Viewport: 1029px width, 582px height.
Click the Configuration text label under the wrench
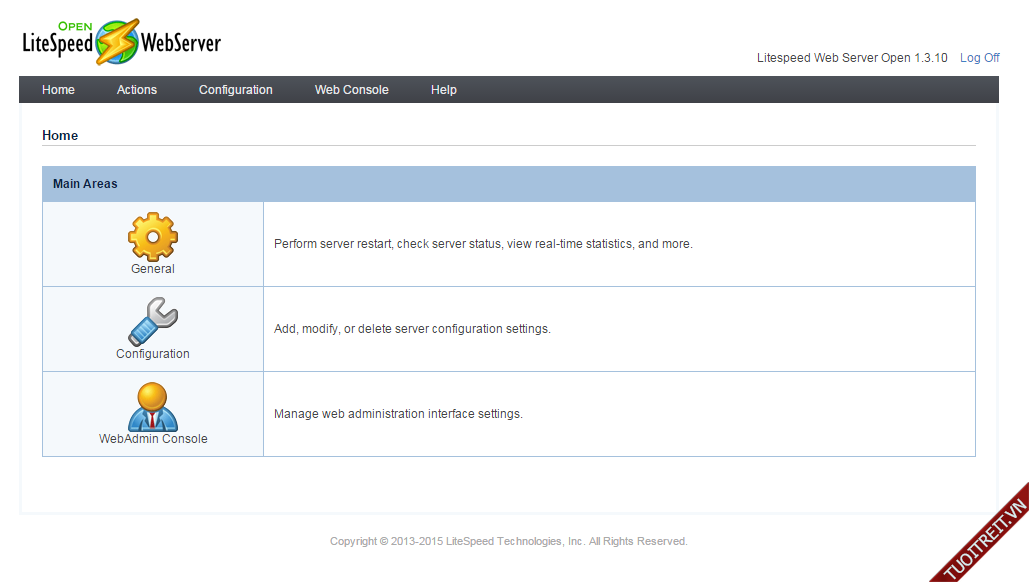(152, 354)
